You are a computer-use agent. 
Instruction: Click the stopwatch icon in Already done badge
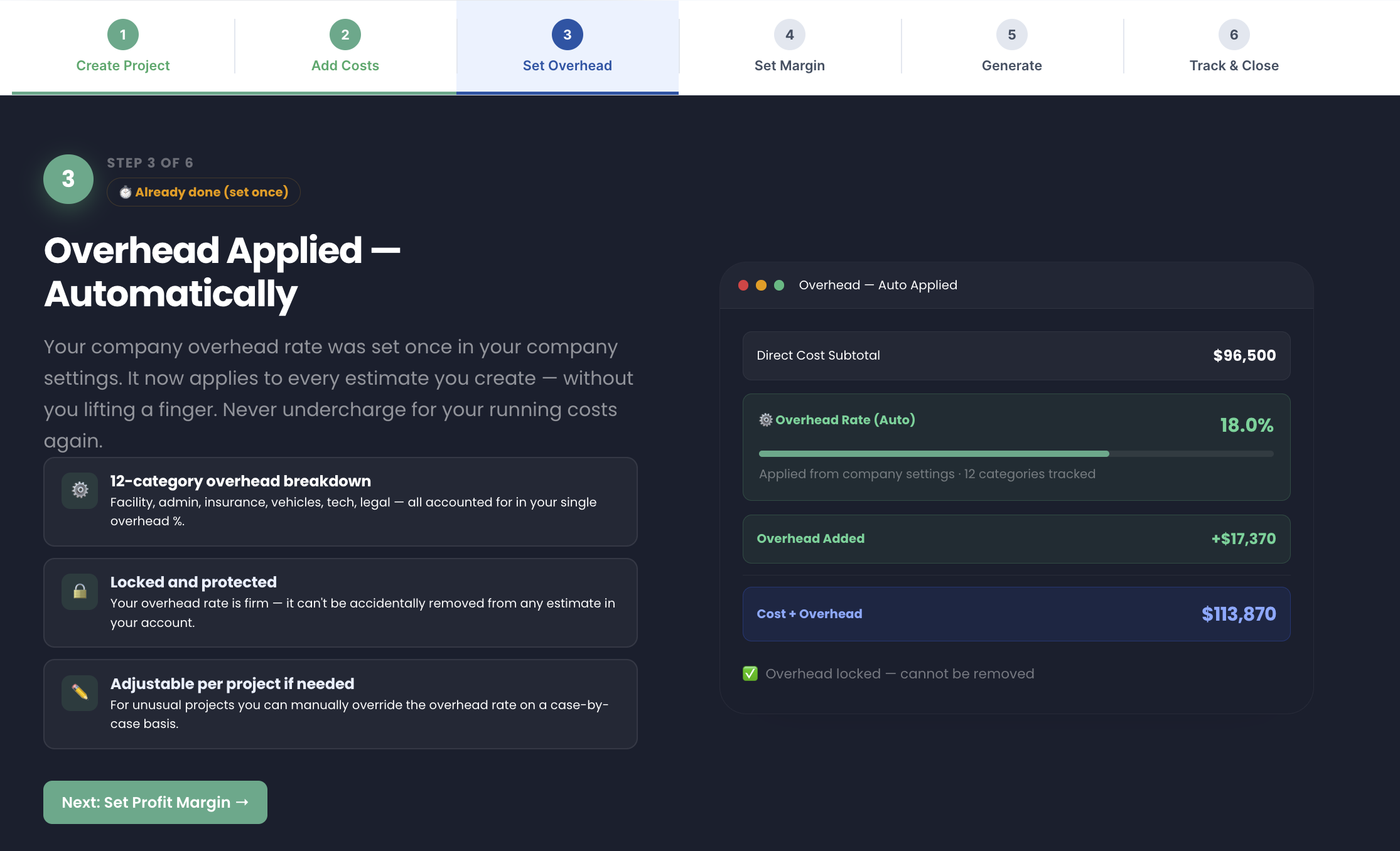tap(126, 192)
